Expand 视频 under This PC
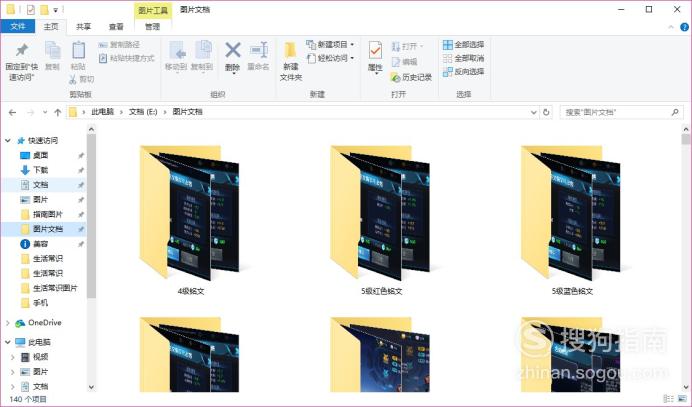The image size is (692, 407). pyautogui.click(x=13, y=357)
